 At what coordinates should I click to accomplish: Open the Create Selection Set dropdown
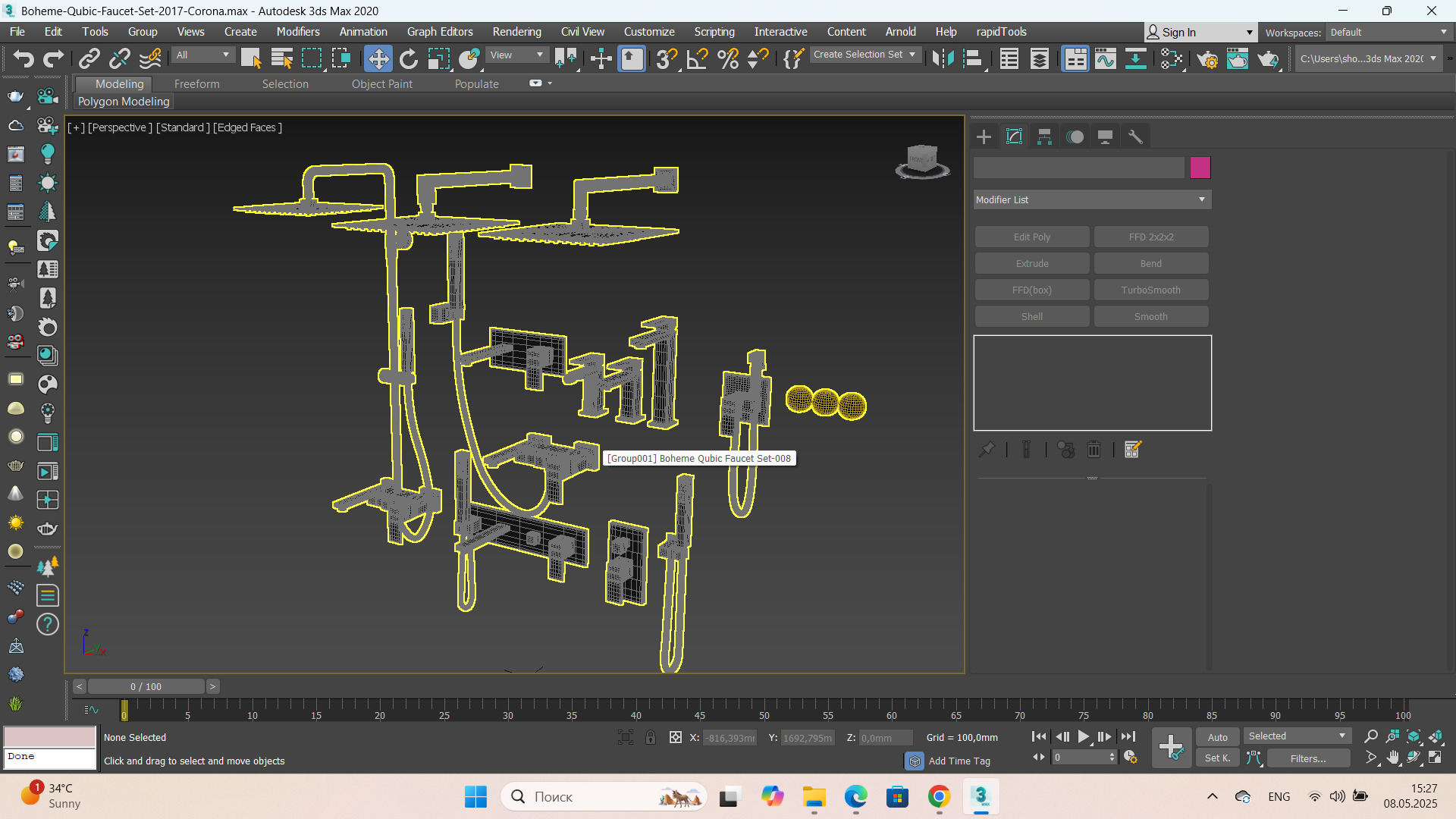click(864, 55)
